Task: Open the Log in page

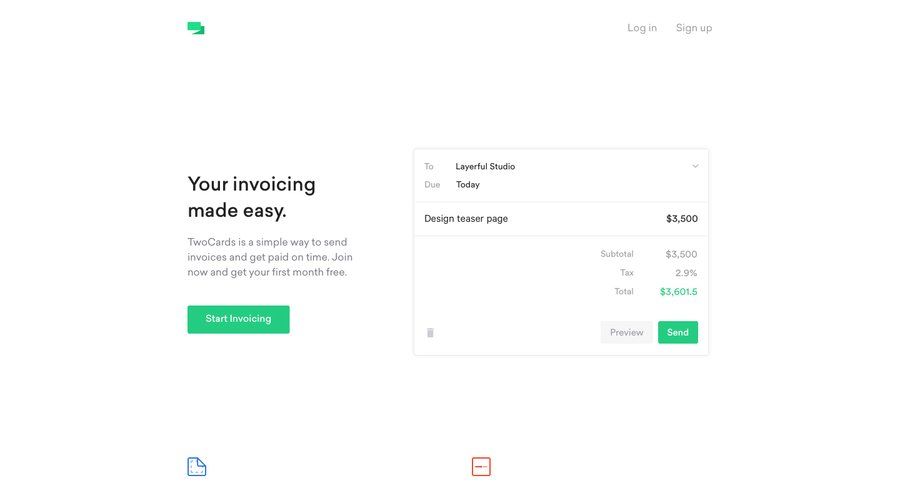Action: (x=642, y=28)
